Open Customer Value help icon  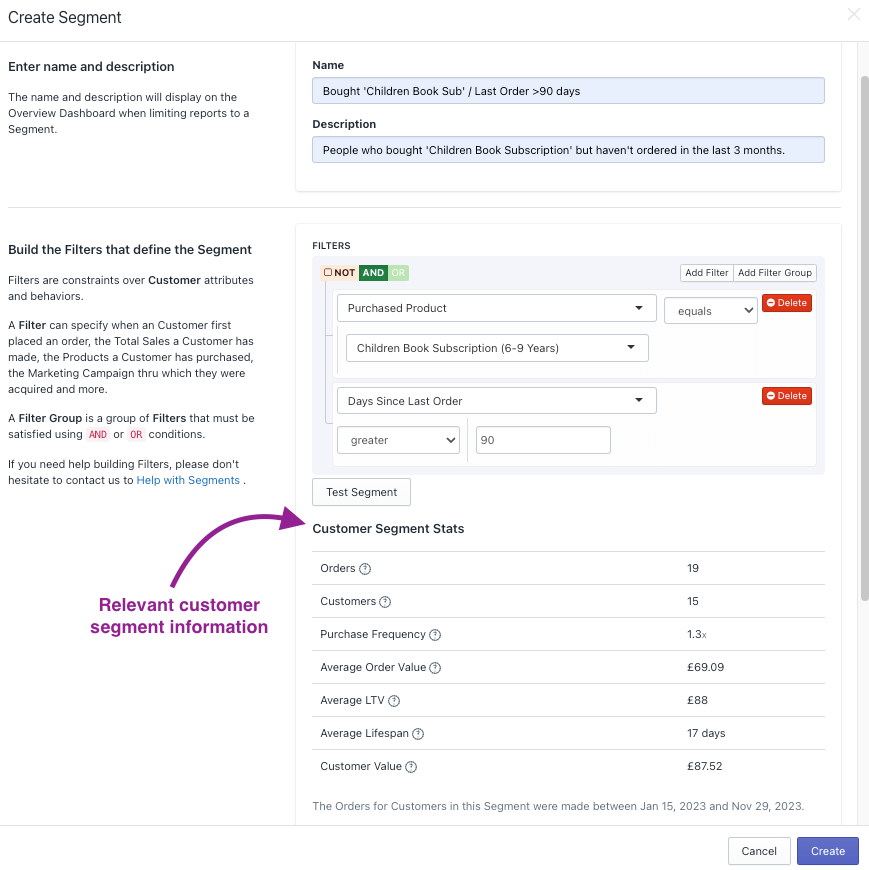[x=411, y=767]
